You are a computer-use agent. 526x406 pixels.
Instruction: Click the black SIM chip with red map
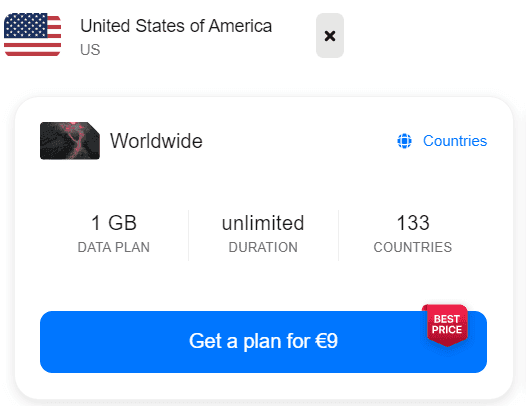pos(70,141)
